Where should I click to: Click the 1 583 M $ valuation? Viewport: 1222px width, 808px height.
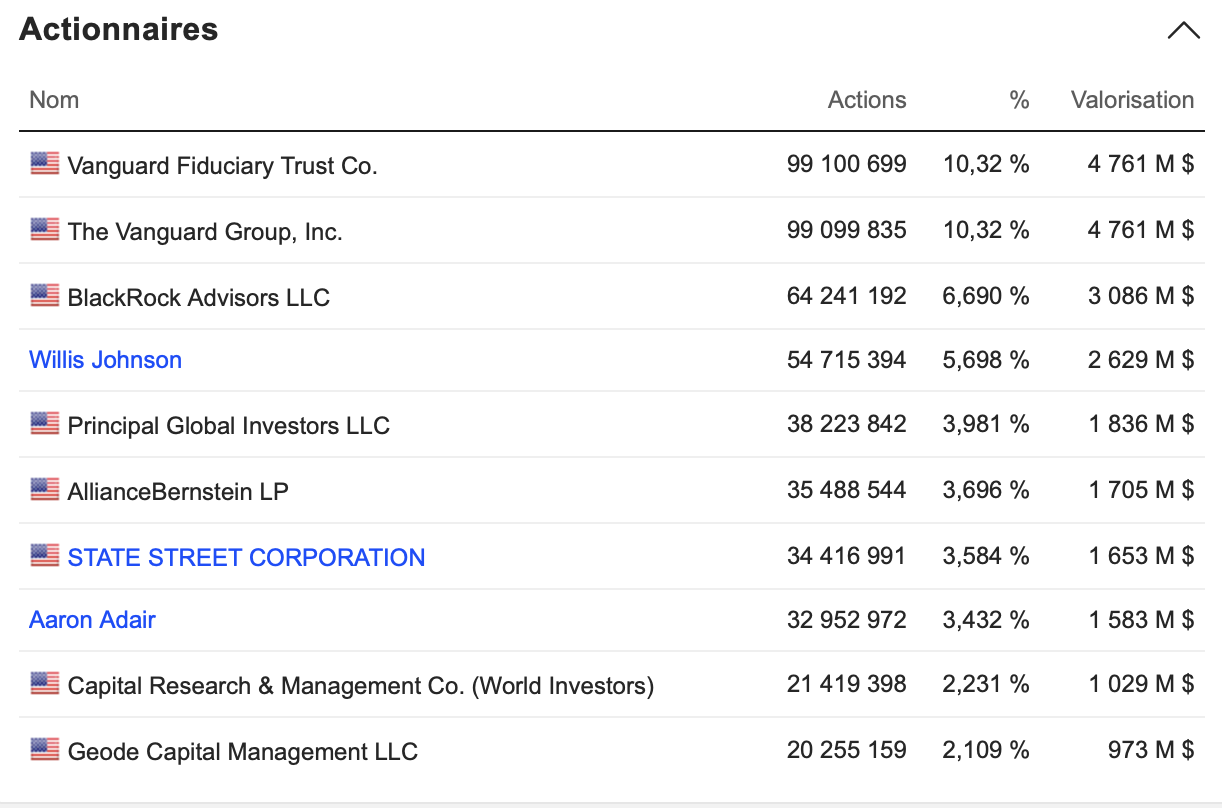1141,620
